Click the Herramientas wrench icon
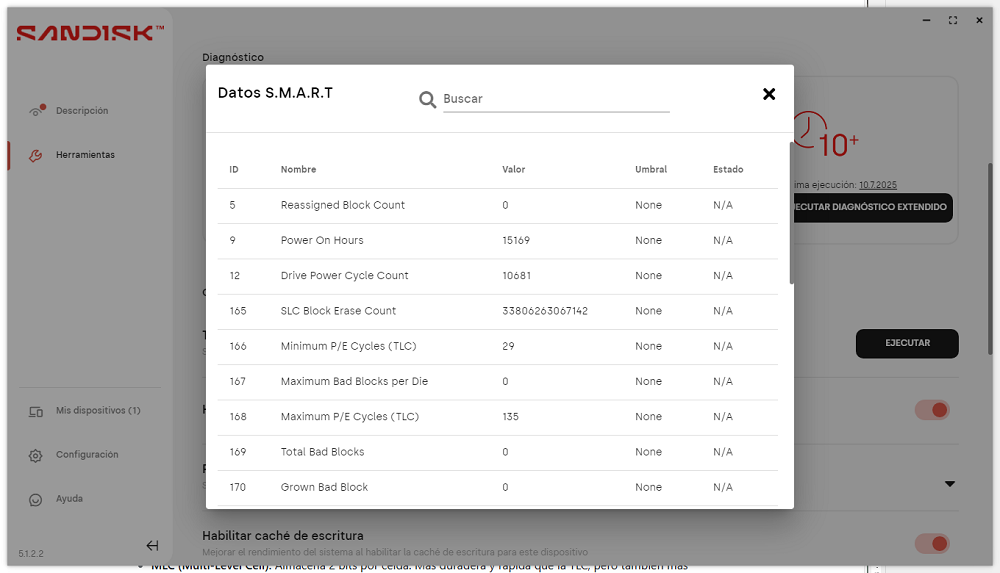 tap(36, 155)
